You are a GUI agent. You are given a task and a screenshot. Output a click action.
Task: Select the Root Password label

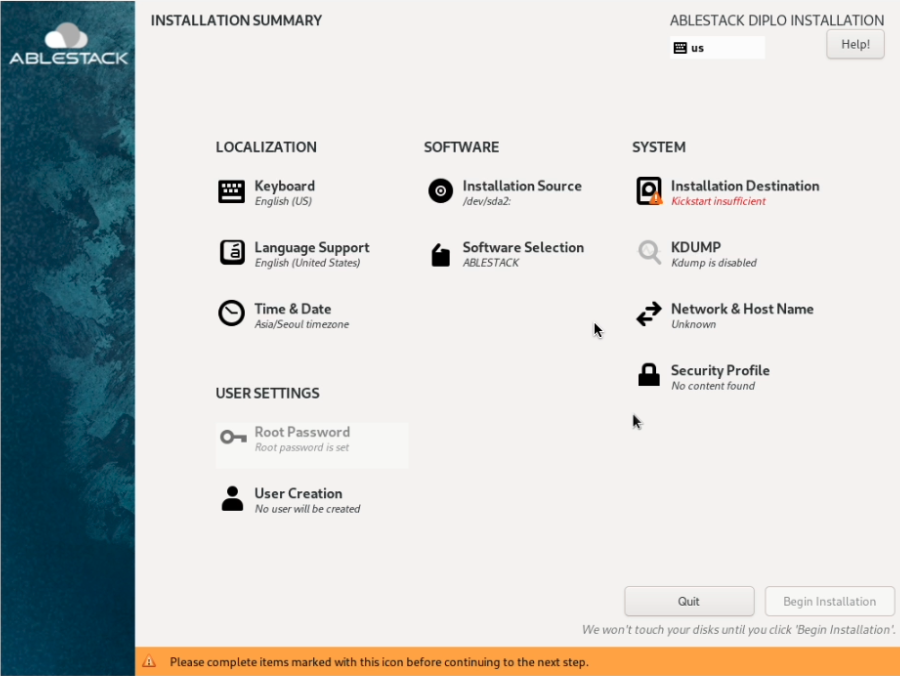coord(302,432)
